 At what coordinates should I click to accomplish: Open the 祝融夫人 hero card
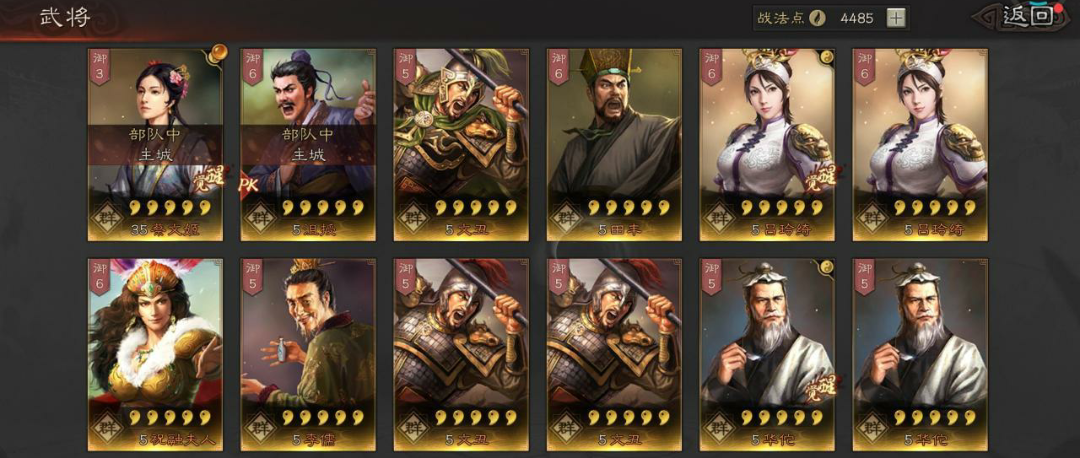point(156,355)
